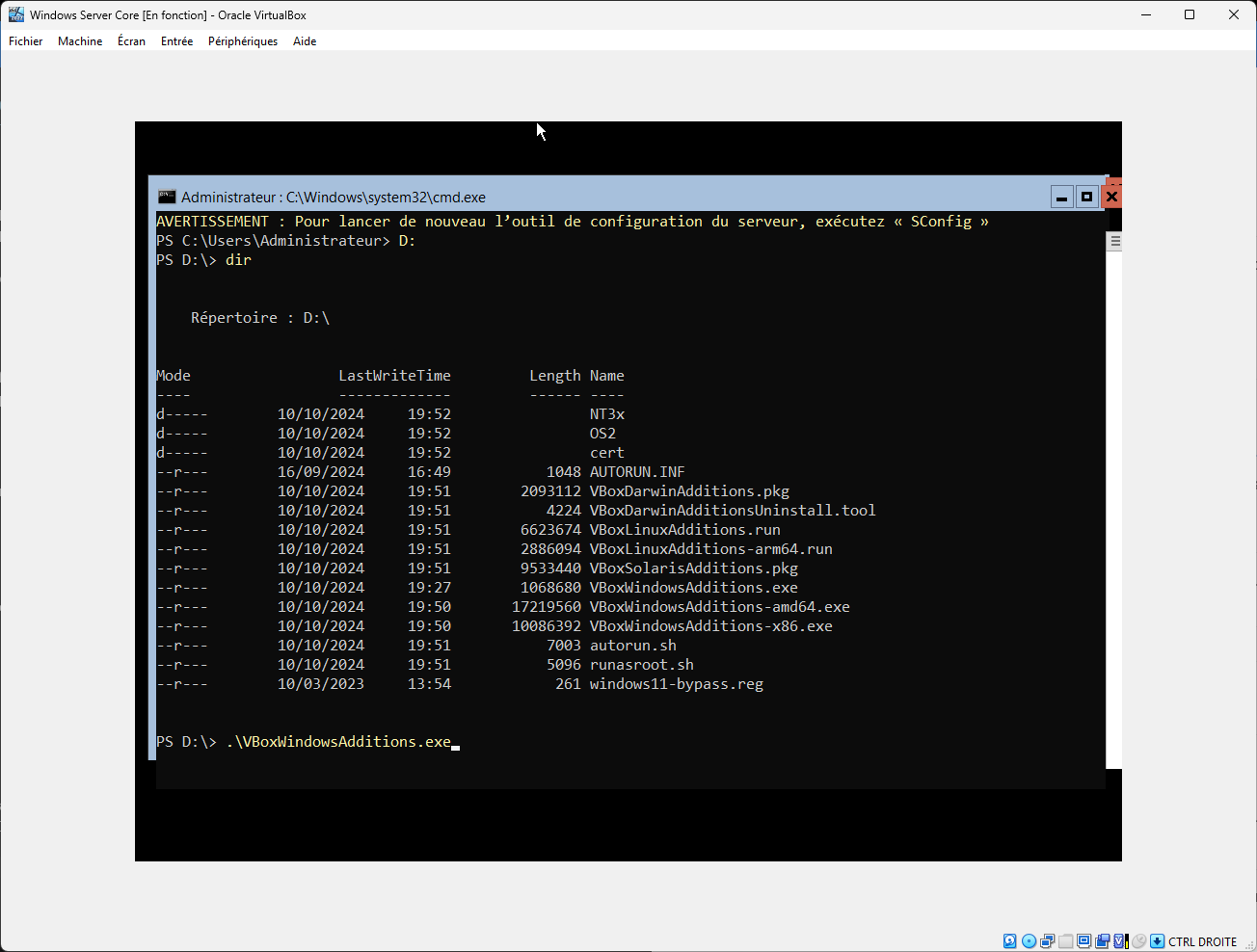
Task: Click runasroot.sh in the listing
Action: (642, 665)
